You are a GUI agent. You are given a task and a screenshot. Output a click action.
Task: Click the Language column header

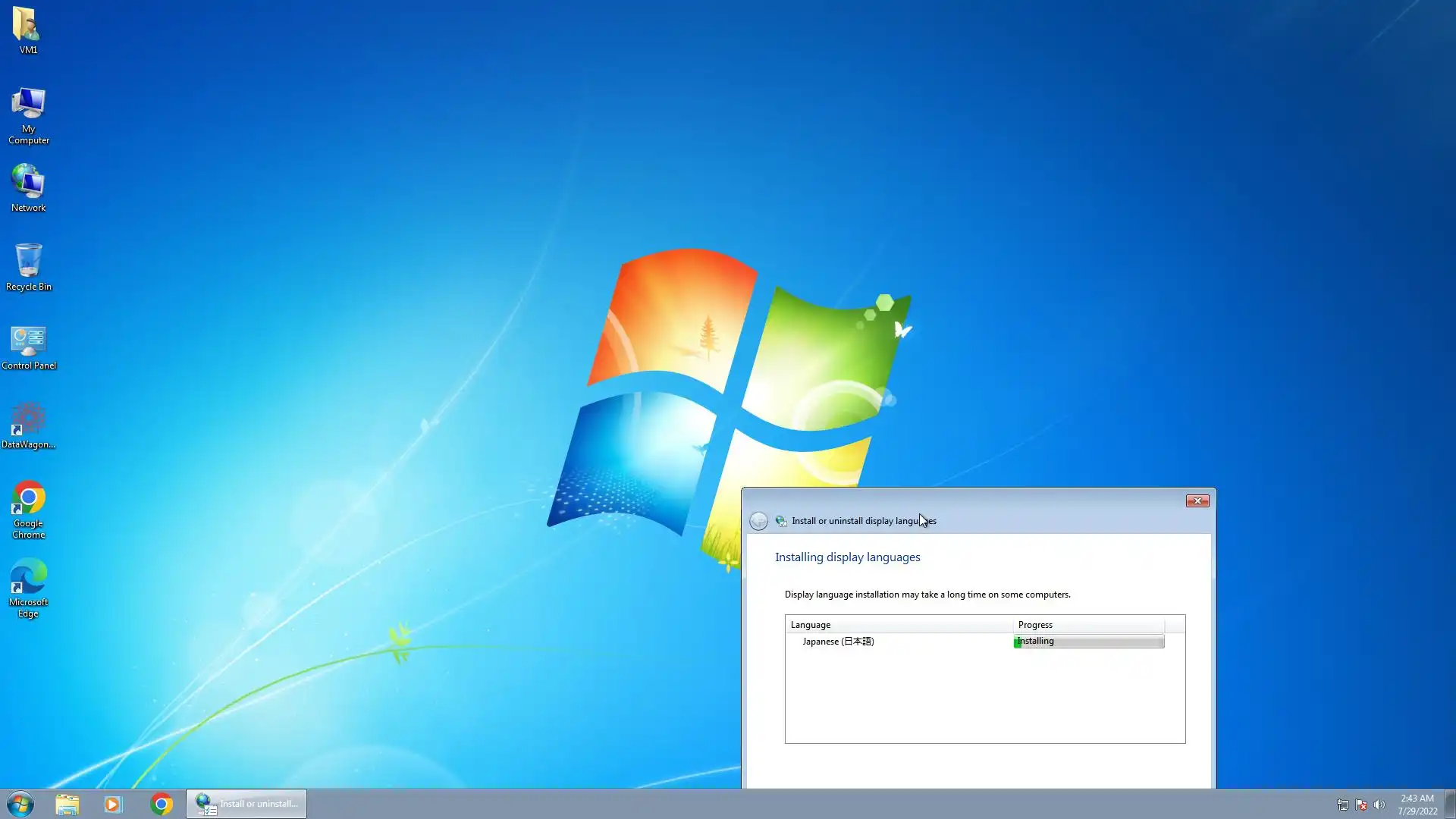(899, 625)
